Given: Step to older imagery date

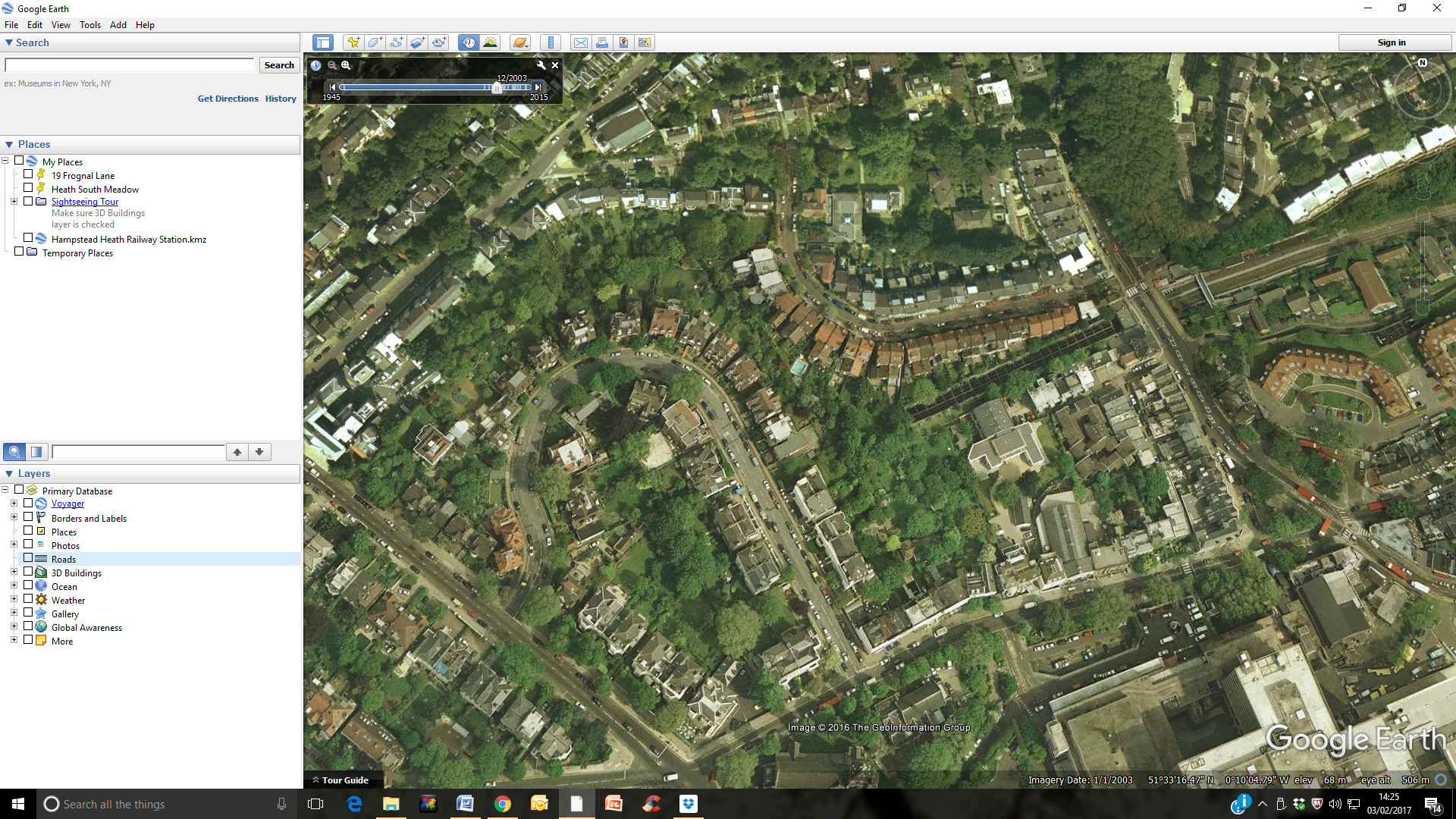Looking at the screenshot, I should (x=332, y=87).
